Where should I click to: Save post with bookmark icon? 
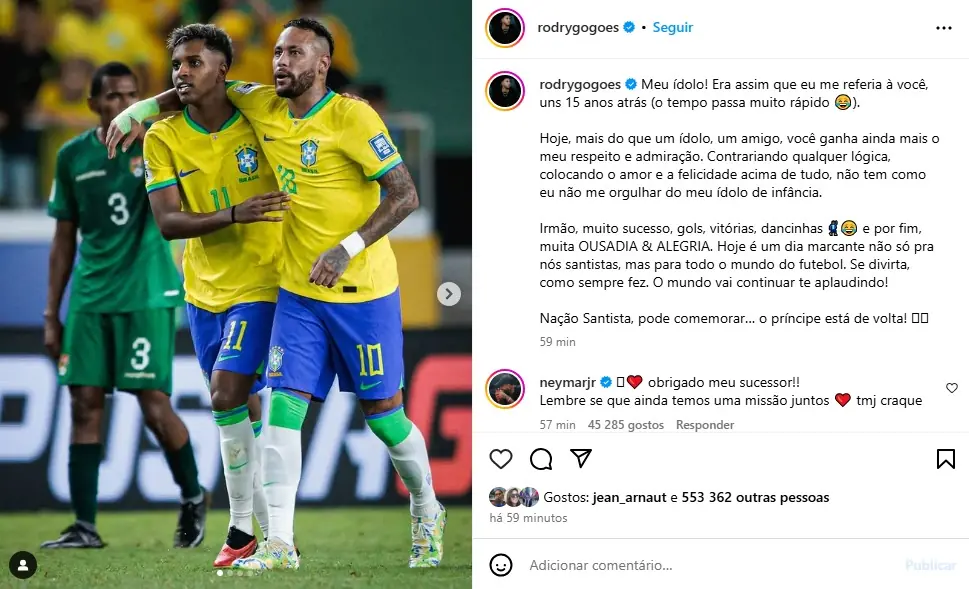(x=946, y=459)
